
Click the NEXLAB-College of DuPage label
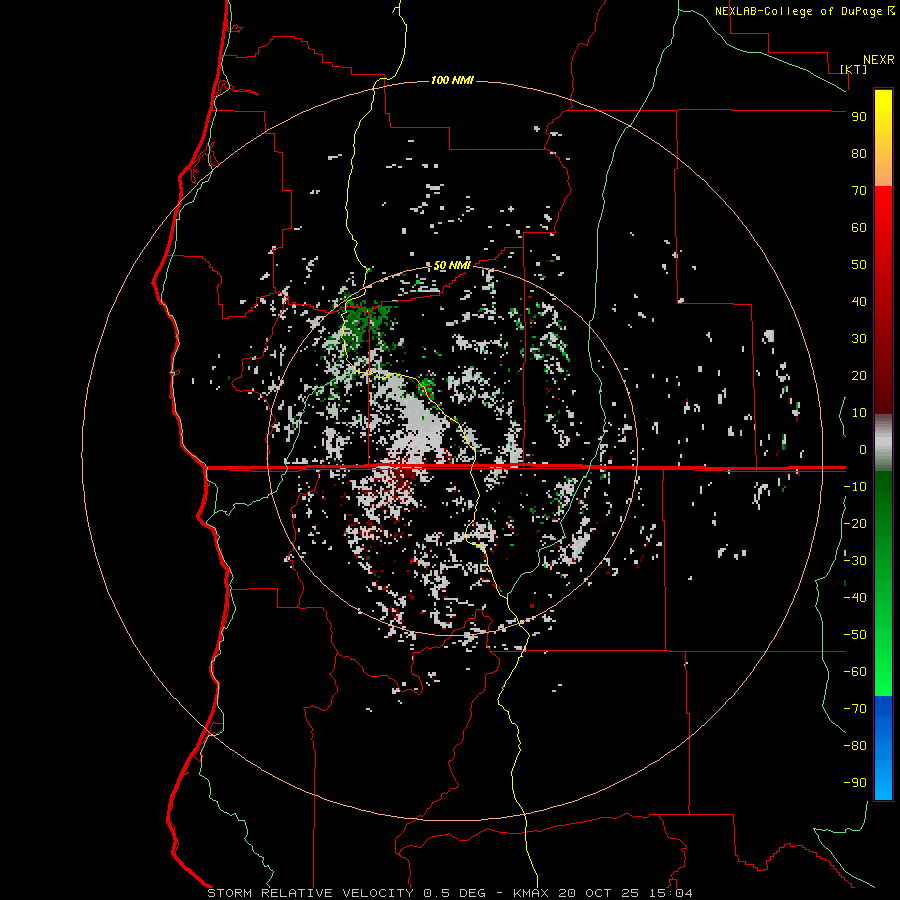[798, 11]
